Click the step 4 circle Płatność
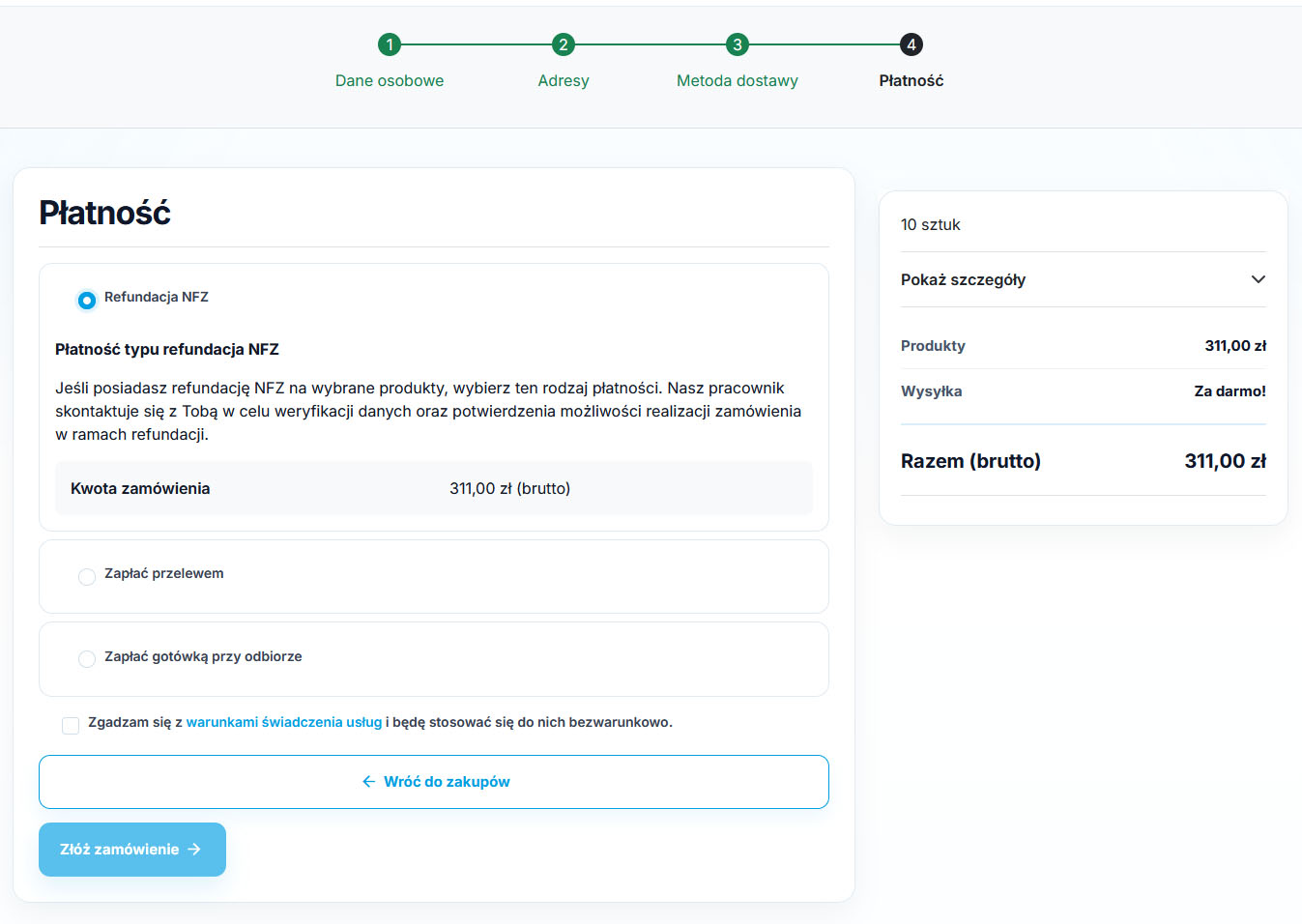This screenshot has width=1302, height=924. pos(911,44)
